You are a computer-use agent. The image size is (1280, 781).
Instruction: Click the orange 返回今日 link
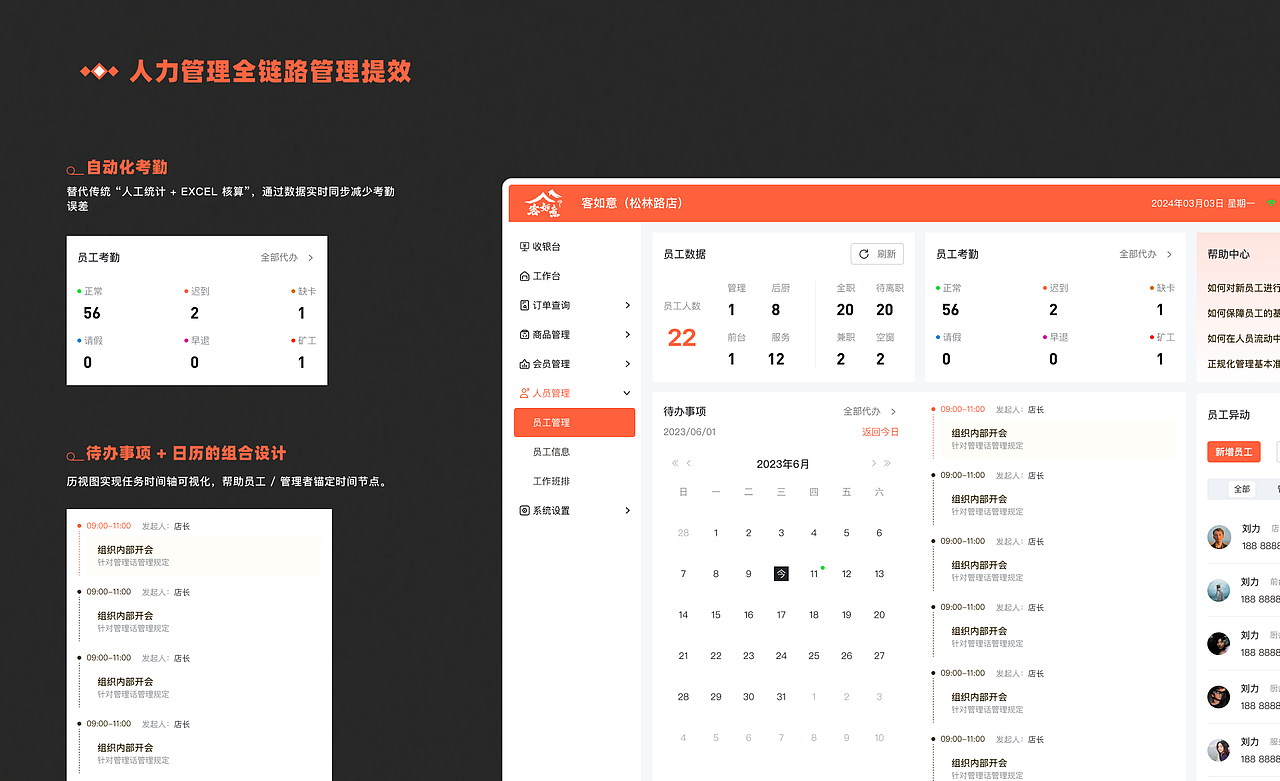881,432
